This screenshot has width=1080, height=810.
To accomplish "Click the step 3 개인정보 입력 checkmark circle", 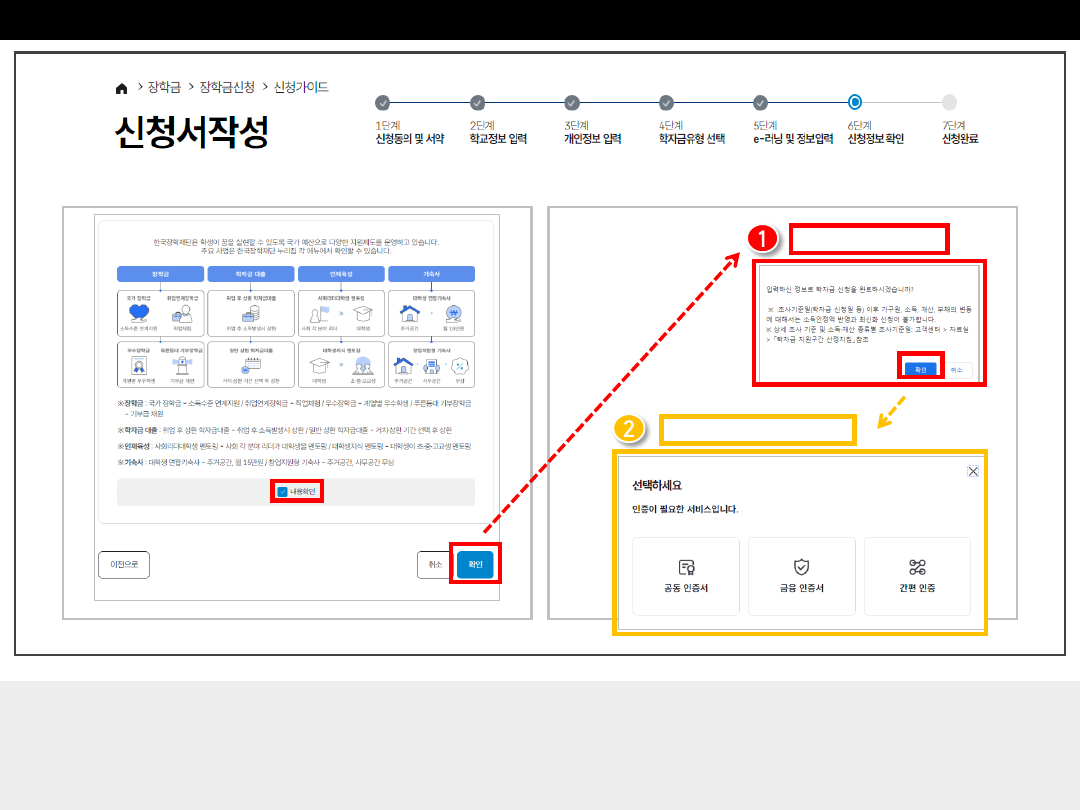I will 572,102.
